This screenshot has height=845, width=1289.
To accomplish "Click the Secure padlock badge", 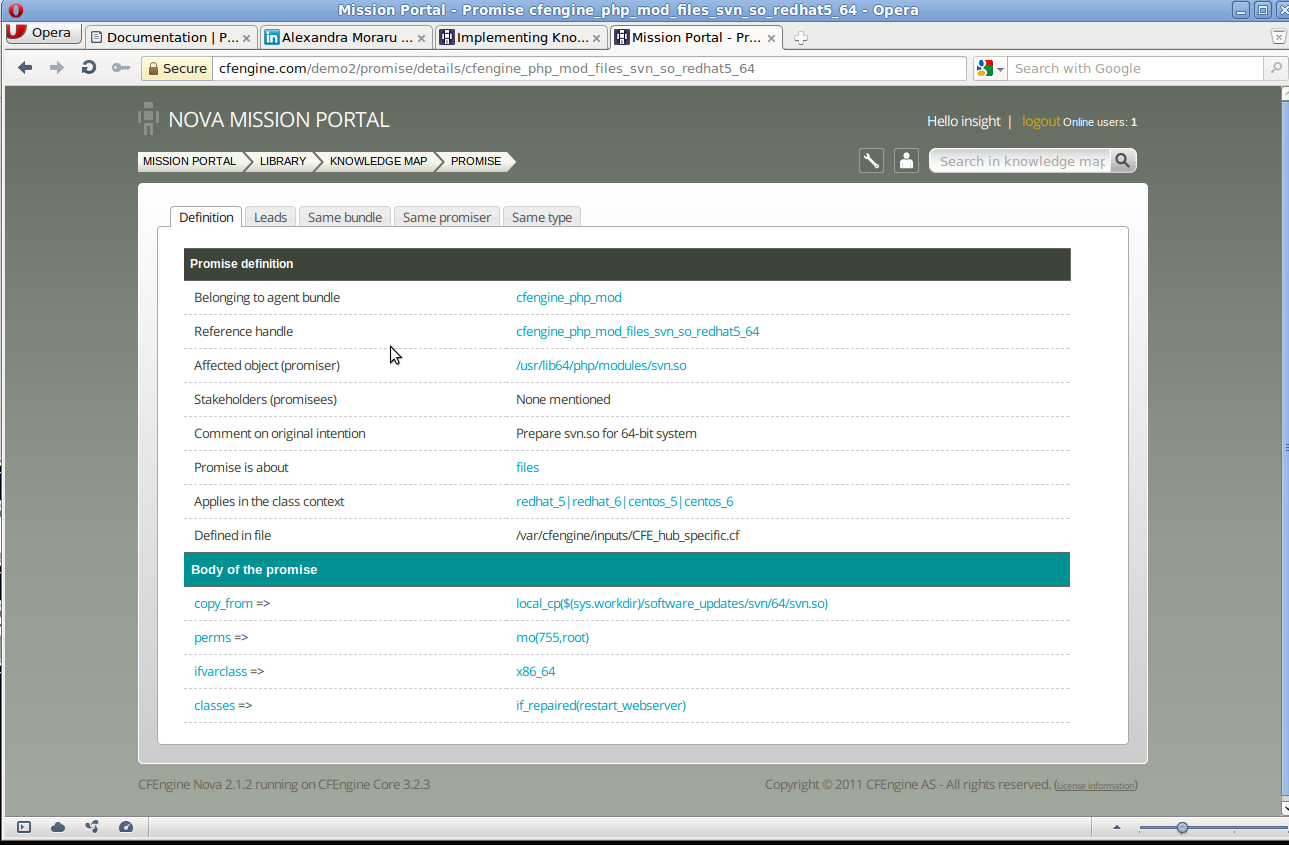I will 176,68.
